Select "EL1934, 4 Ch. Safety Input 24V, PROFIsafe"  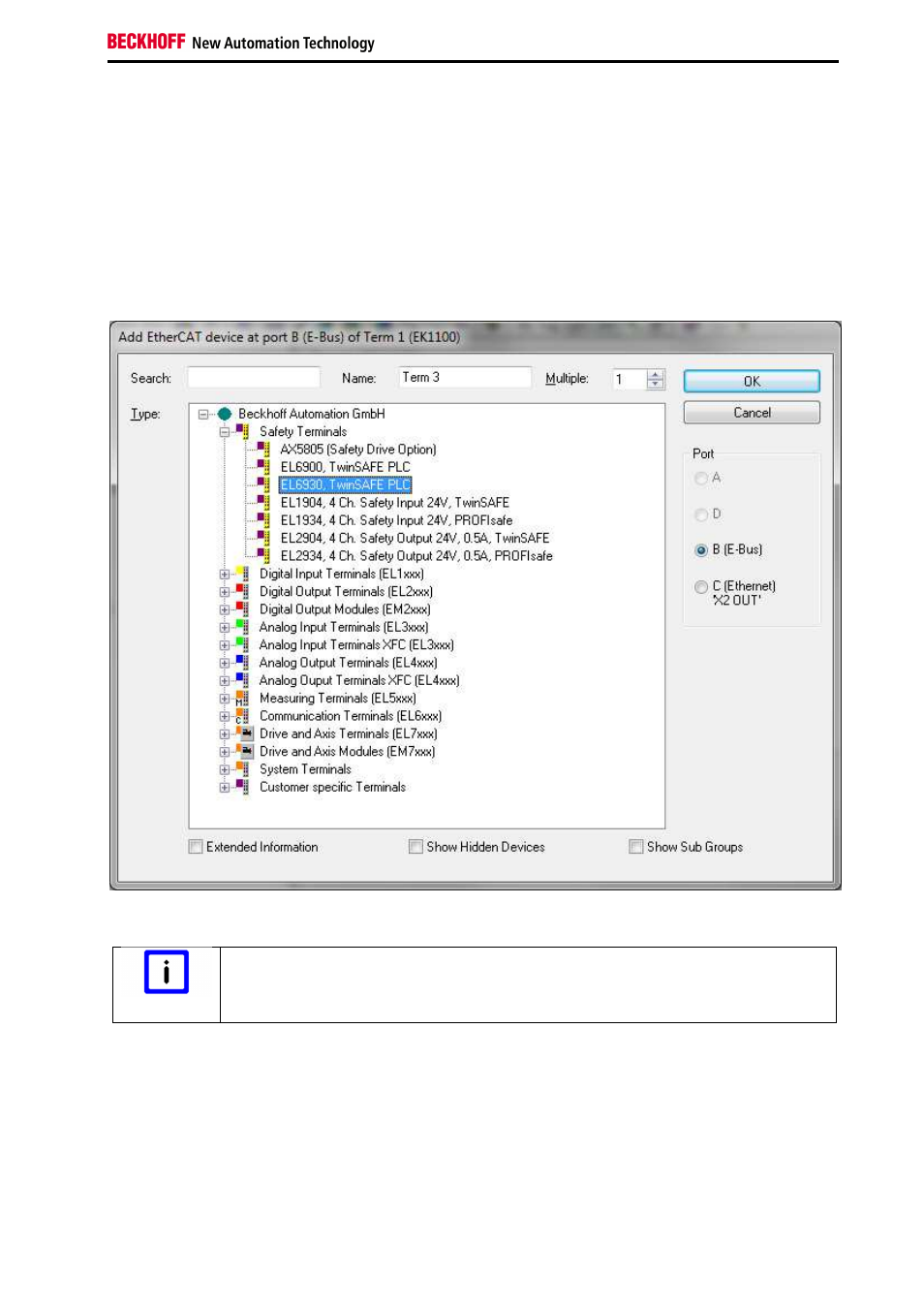click(397, 520)
